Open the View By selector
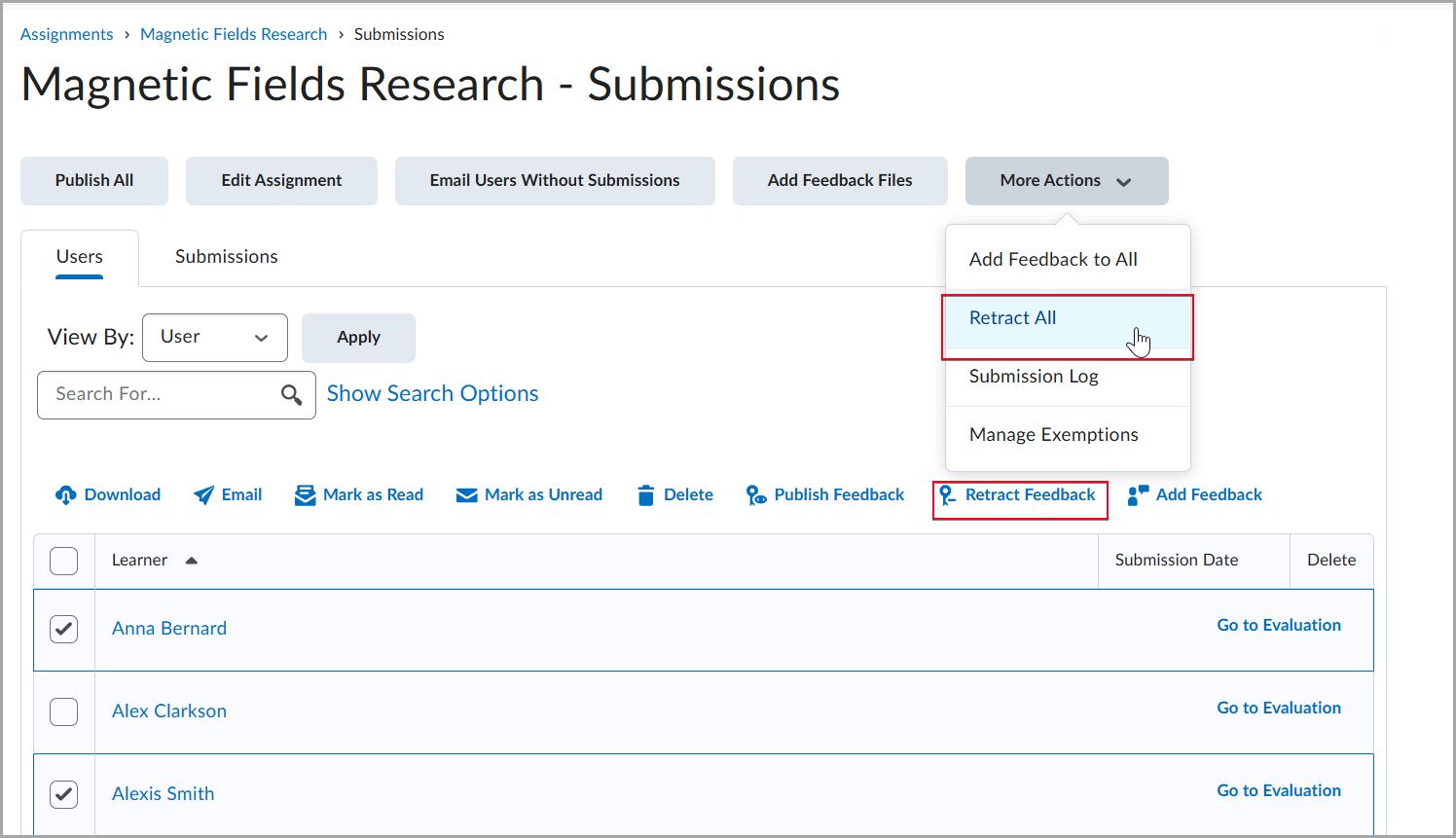1456x838 pixels. click(214, 338)
